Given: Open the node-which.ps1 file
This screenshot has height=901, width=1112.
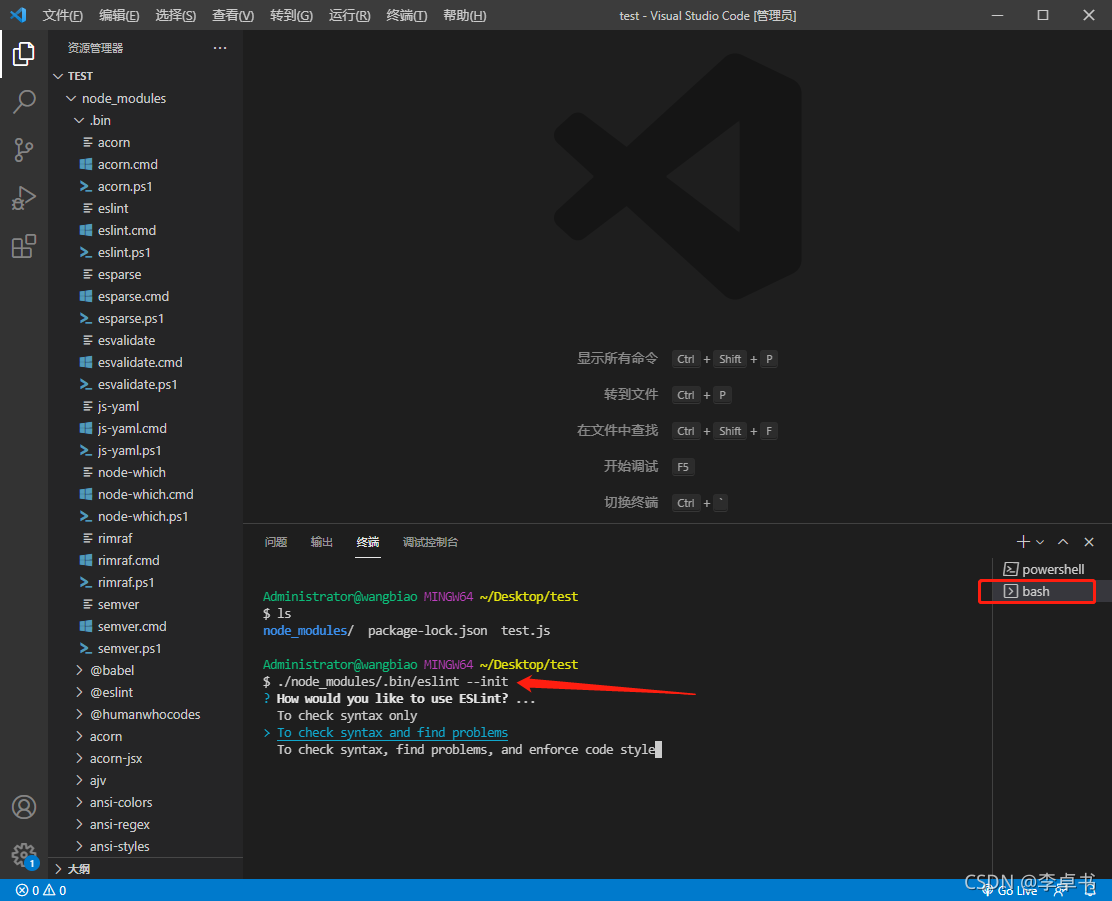Looking at the screenshot, I should 143,516.
